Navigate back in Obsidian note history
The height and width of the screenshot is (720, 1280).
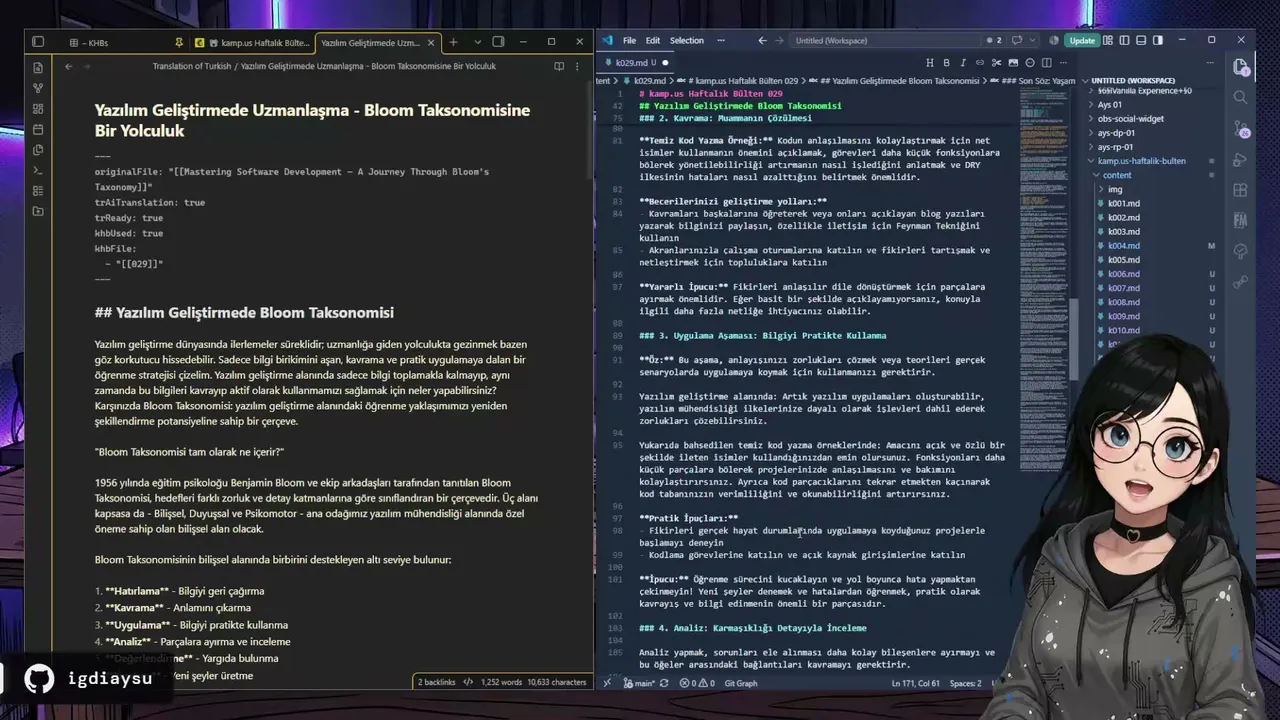(68, 66)
